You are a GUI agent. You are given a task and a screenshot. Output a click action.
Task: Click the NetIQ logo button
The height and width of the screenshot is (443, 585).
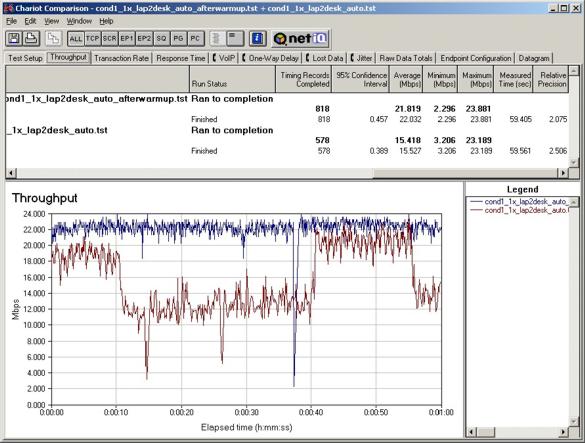click(300, 38)
